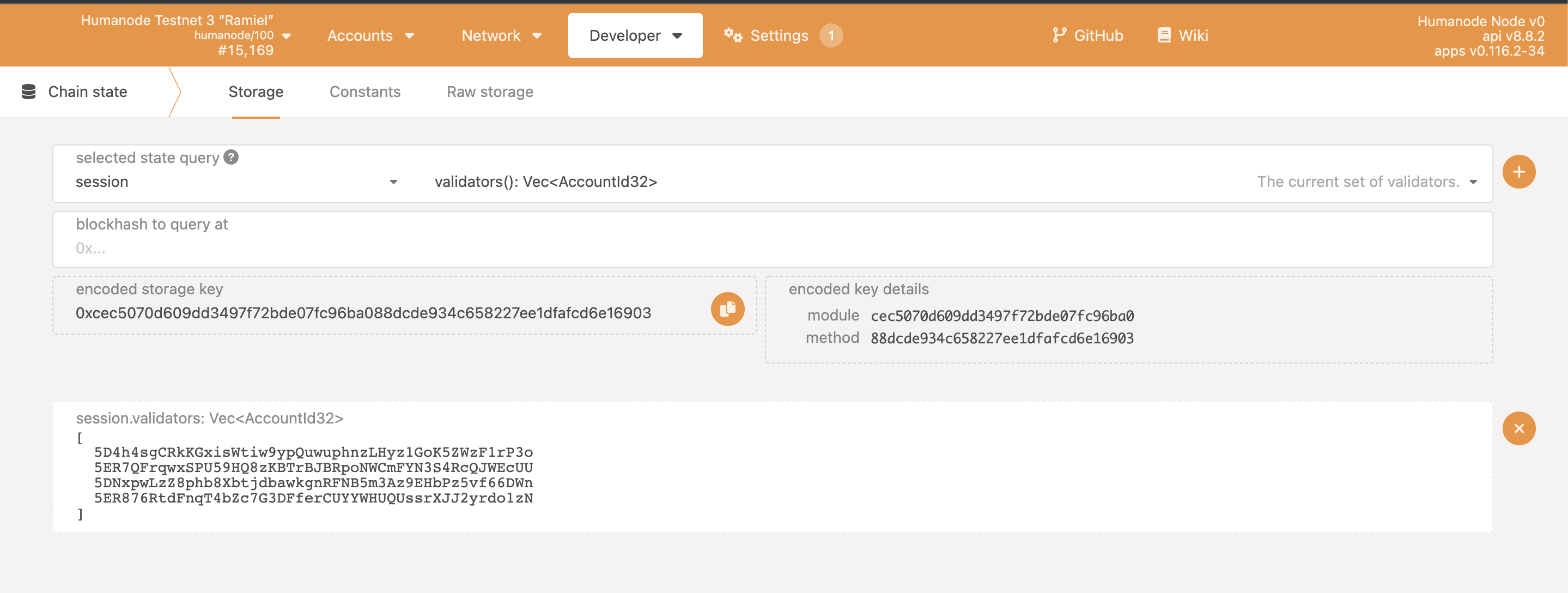Click the Settings notification badge 1
Image resolution: width=1568 pixels, height=593 pixels.
pos(831,35)
